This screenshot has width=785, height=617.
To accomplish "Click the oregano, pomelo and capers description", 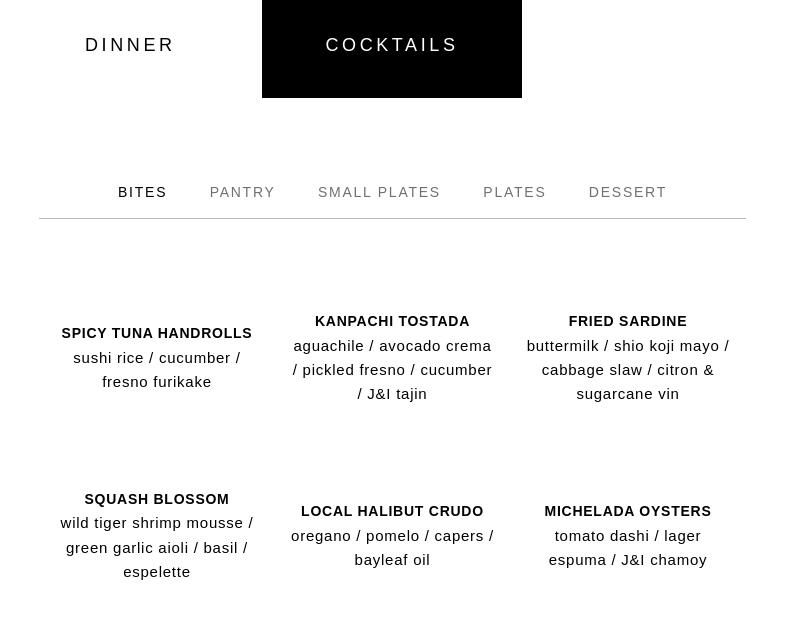I will point(392,547).
